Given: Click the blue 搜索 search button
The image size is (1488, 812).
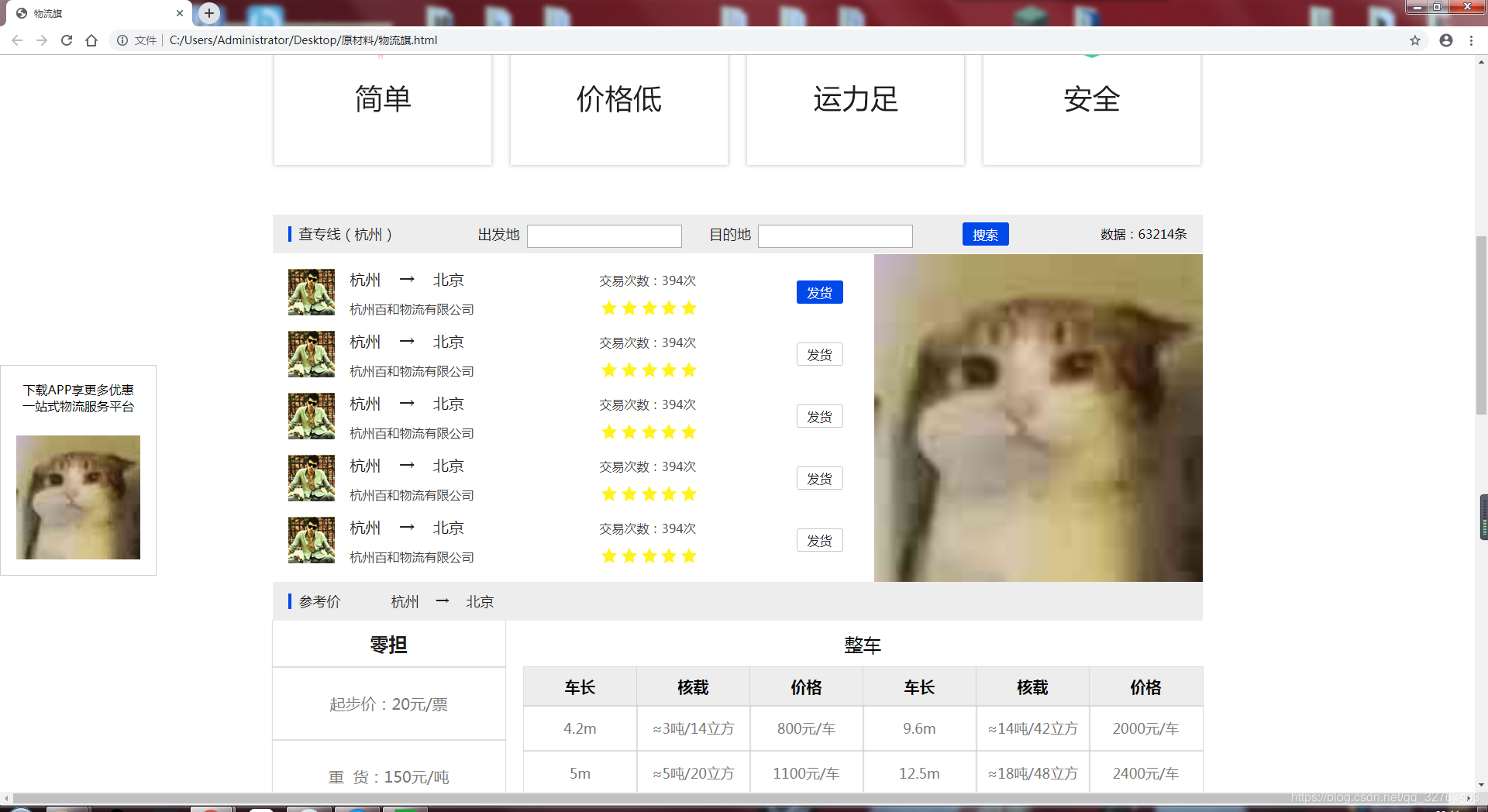Looking at the screenshot, I should point(985,233).
